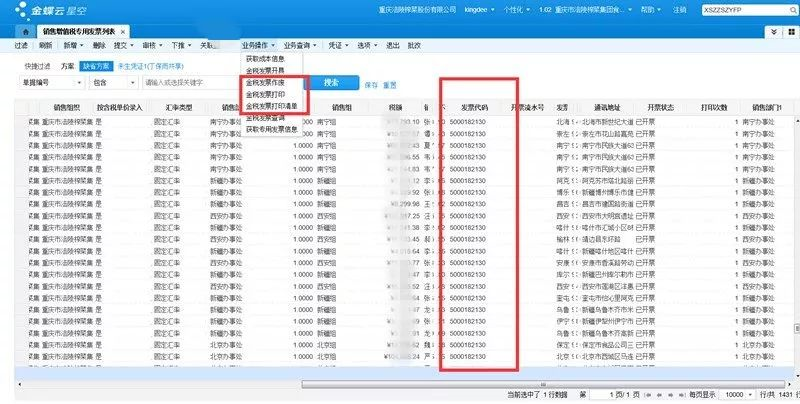The width and height of the screenshot is (800, 404).
Task: Go to the last page pager icon
Action: [x=680, y=395]
